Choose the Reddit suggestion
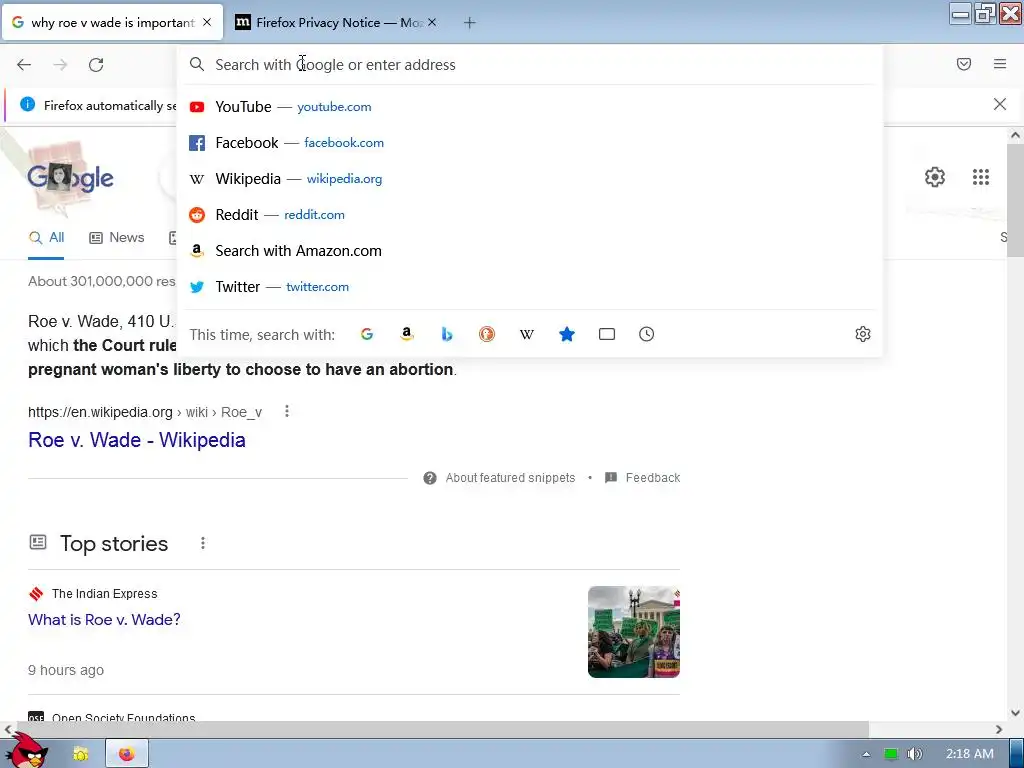 coord(530,214)
